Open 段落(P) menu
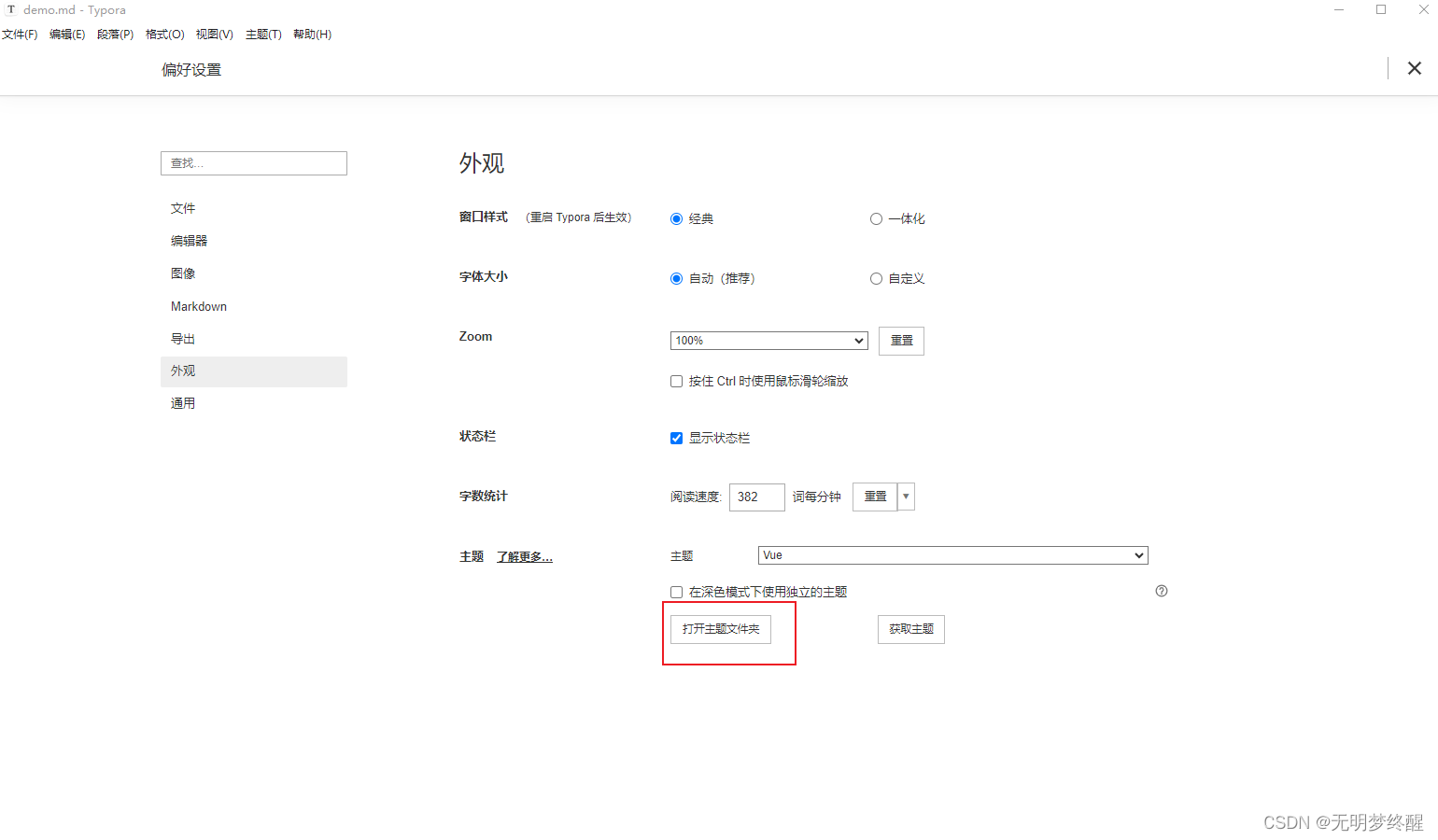 pos(115,35)
